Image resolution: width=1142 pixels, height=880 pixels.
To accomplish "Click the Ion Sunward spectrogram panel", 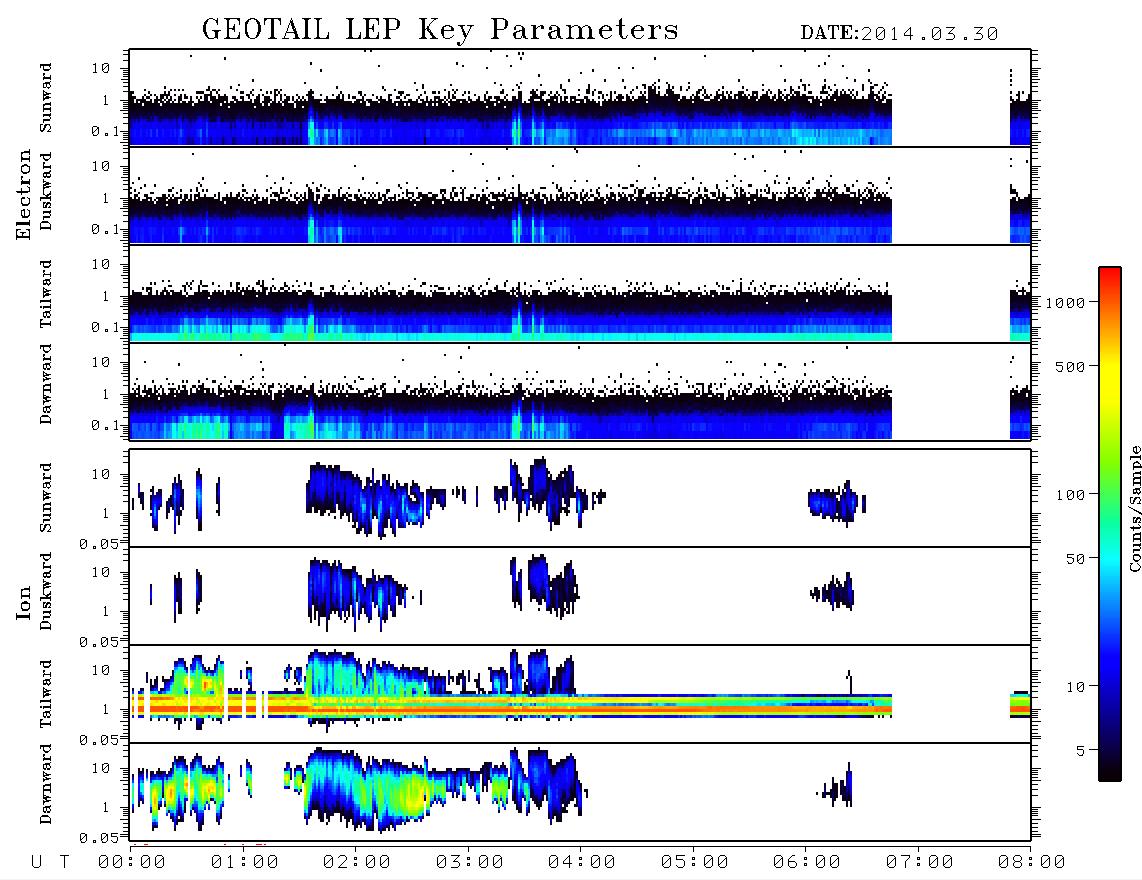I will pos(580,498).
